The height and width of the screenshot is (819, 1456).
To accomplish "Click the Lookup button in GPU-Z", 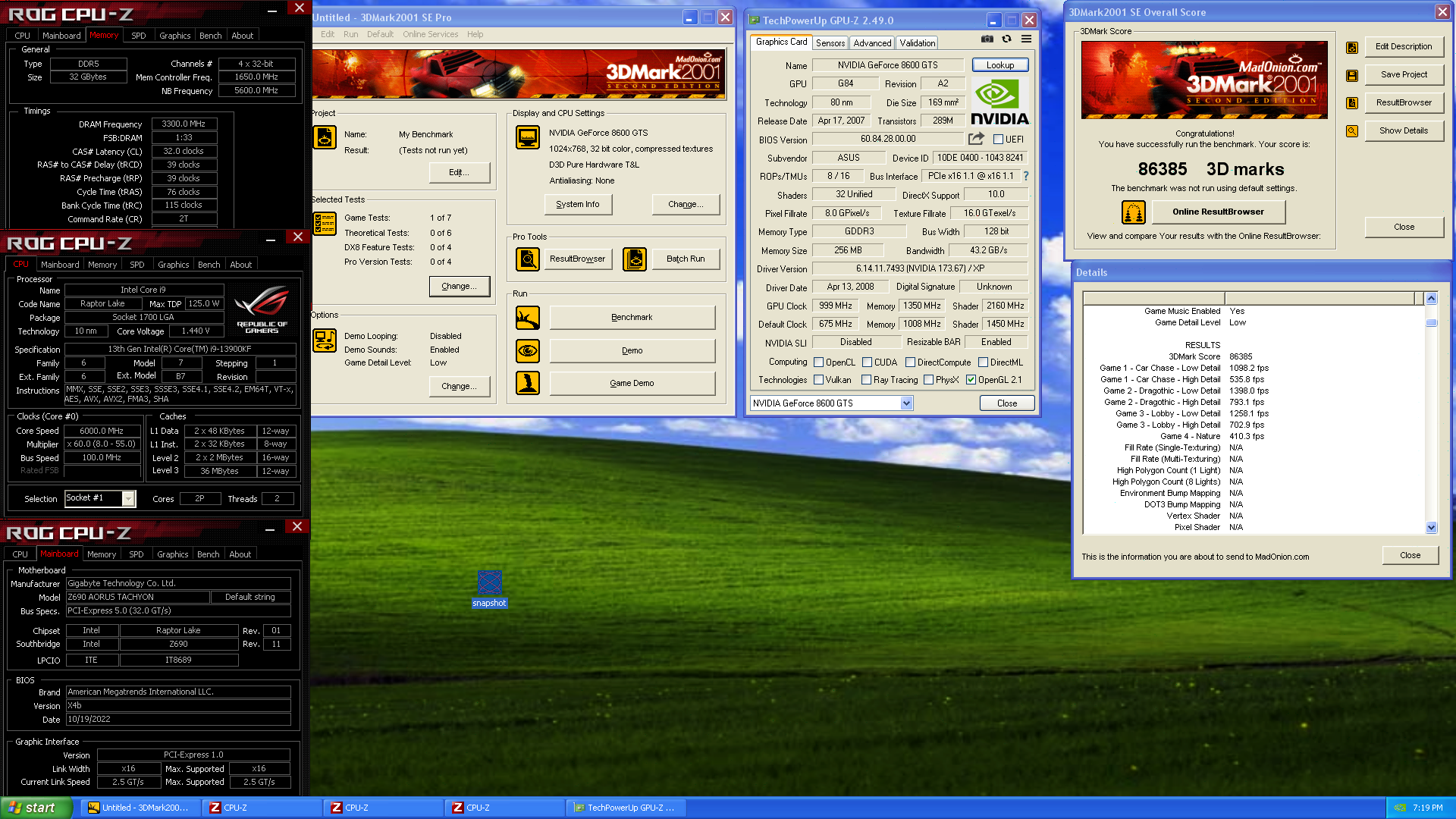I will click(1000, 65).
